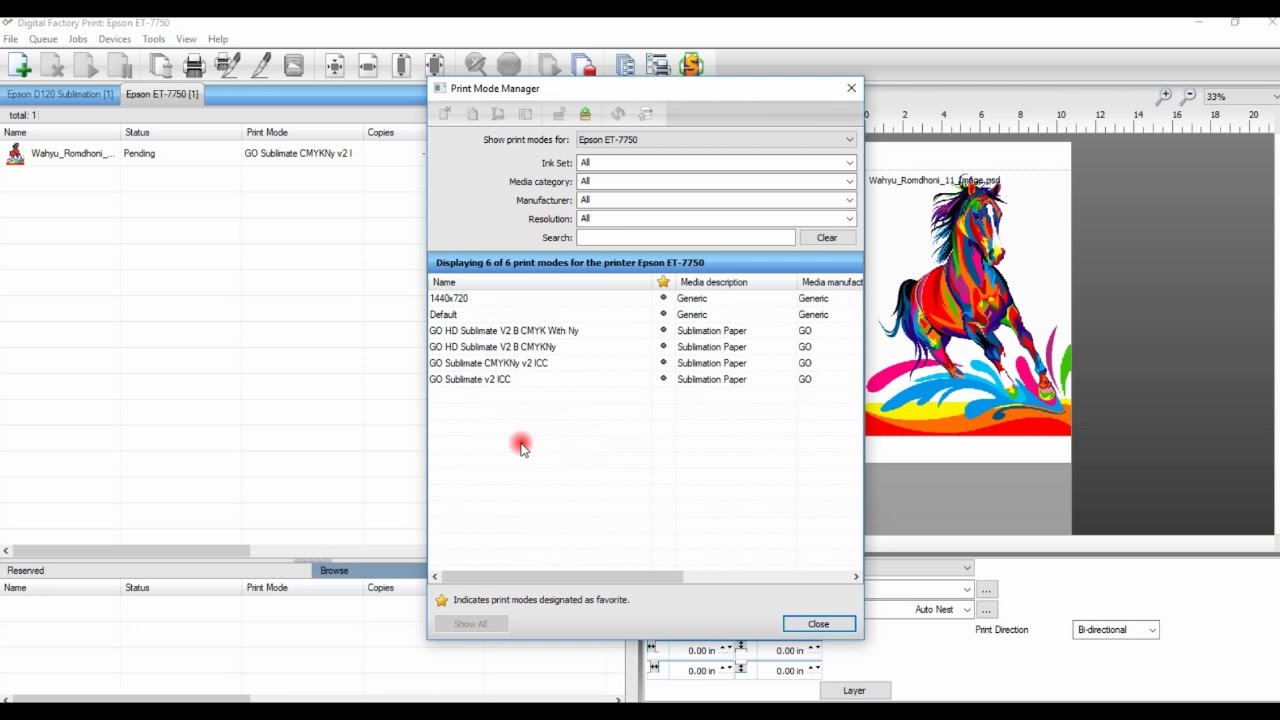Click the Clear search button
This screenshot has width=1280, height=720.
coord(827,238)
